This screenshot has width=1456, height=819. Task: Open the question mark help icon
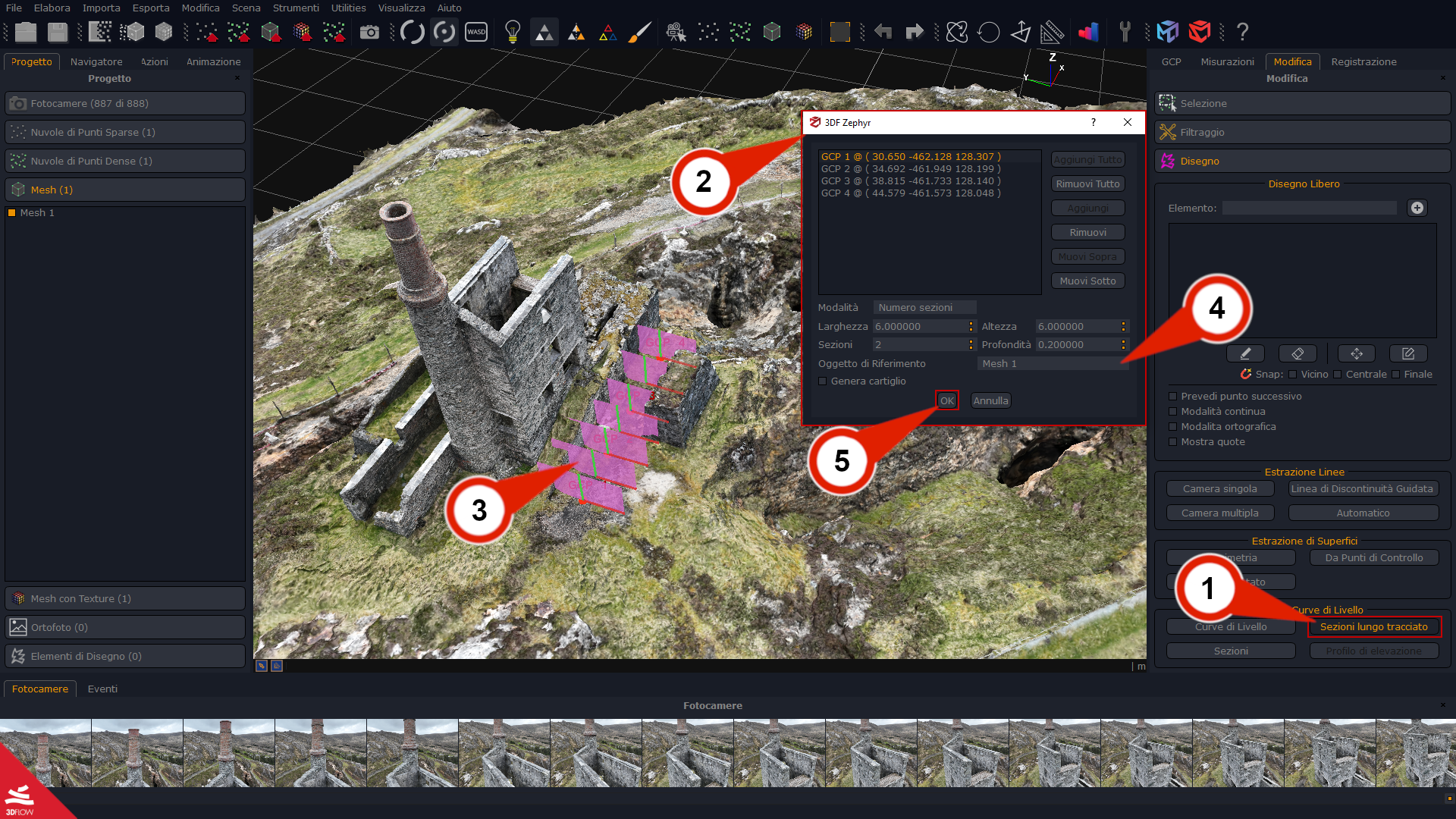tap(1242, 32)
